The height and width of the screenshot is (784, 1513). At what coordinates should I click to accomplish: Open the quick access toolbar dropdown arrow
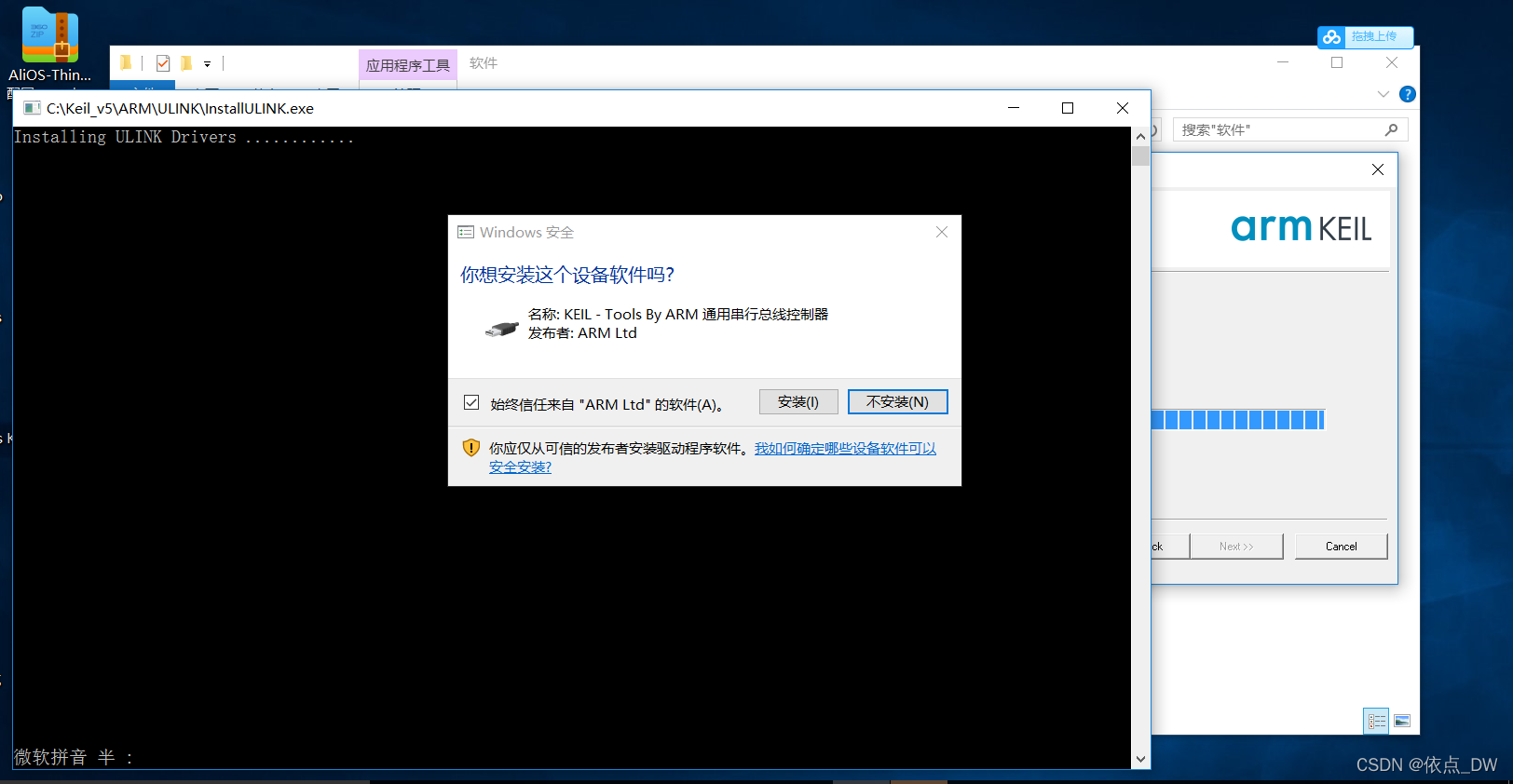(x=207, y=64)
